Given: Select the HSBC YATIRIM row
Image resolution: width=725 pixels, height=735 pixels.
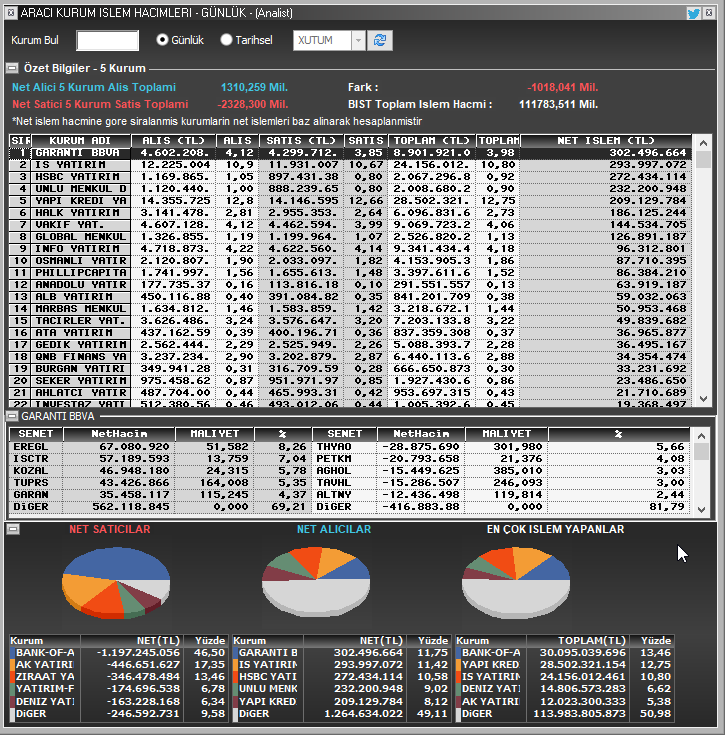Looking at the screenshot, I should [350, 177].
